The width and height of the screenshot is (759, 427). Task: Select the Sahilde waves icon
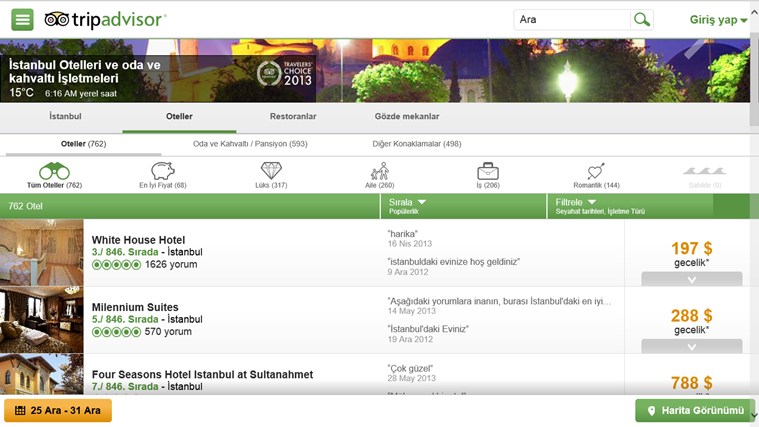pyautogui.click(x=705, y=171)
